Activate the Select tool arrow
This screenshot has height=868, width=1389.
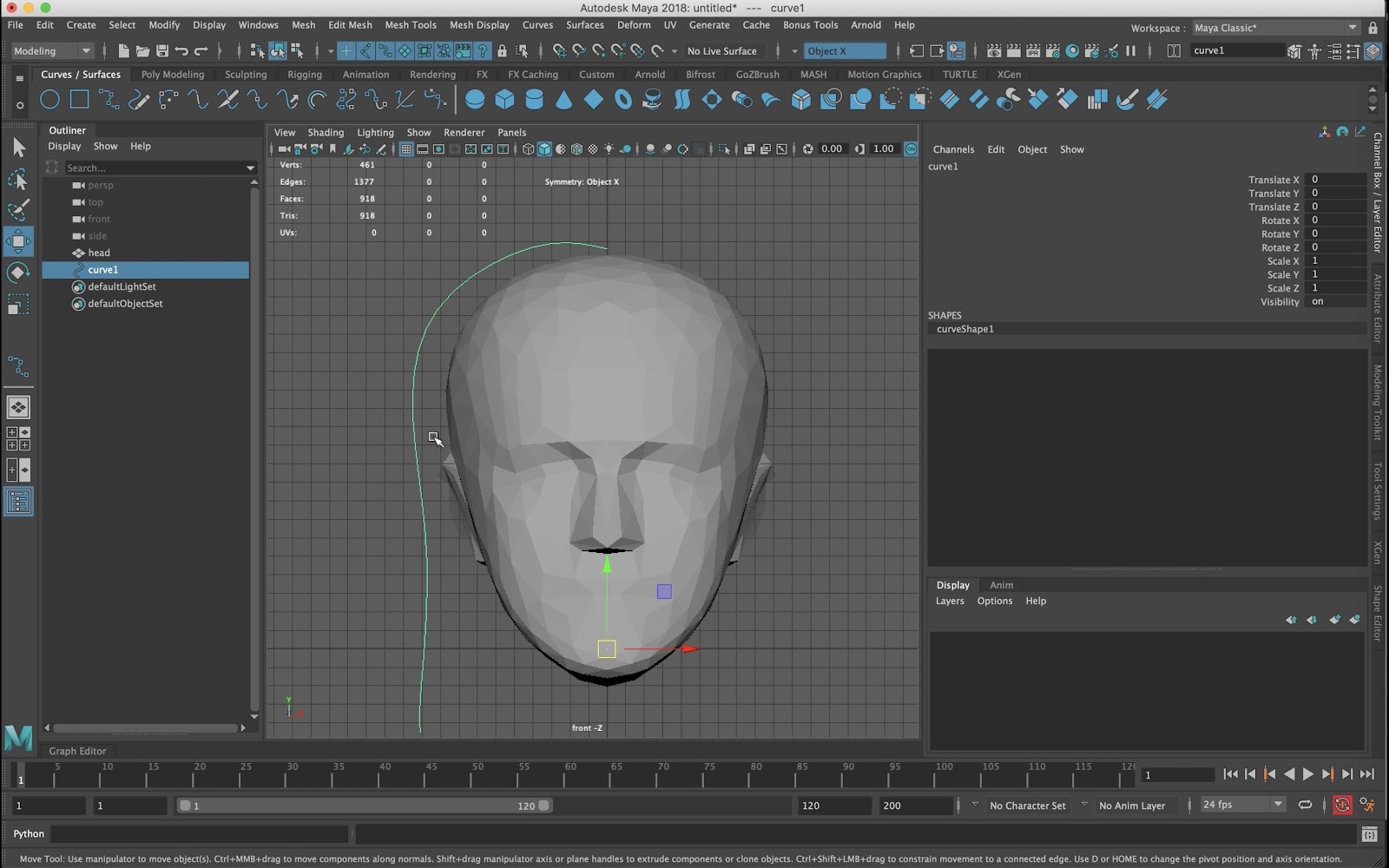pos(18,148)
